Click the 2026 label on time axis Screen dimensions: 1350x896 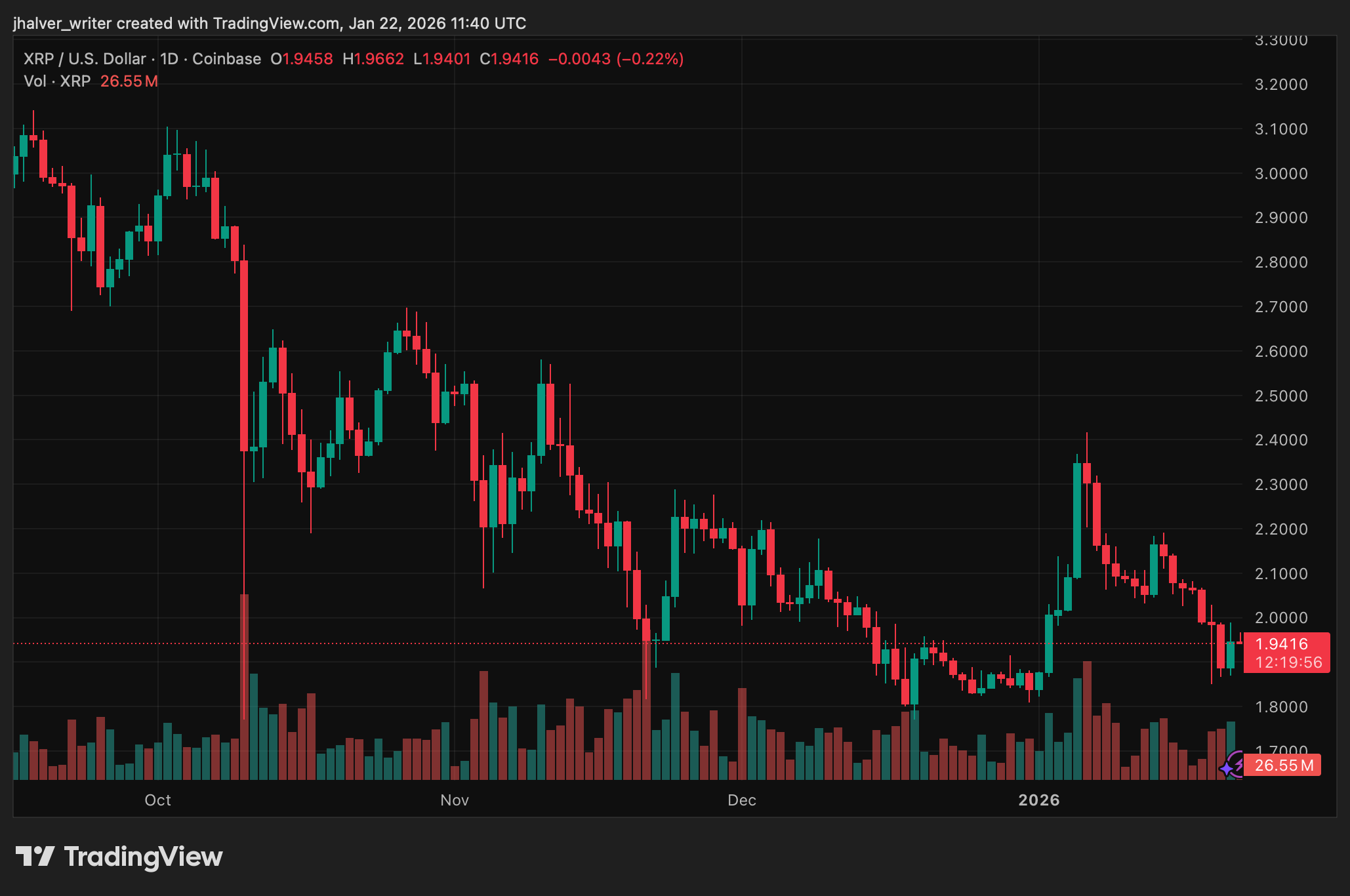pos(1038,800)
